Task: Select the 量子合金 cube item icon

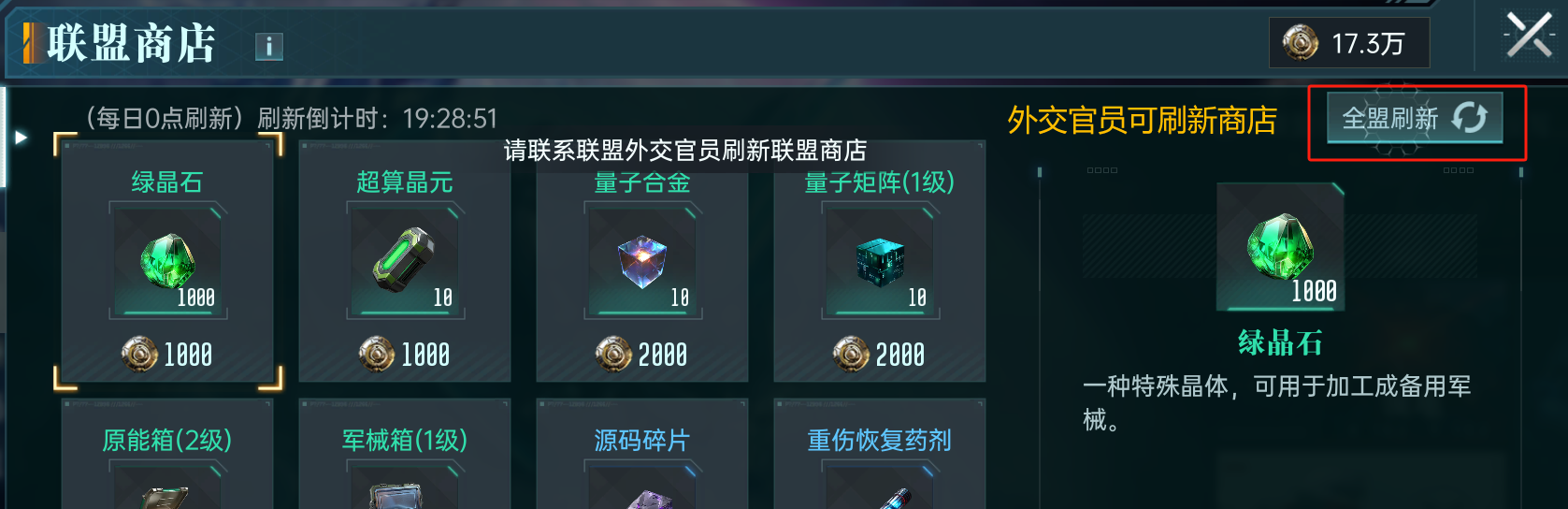Action: tap(642, 261)
